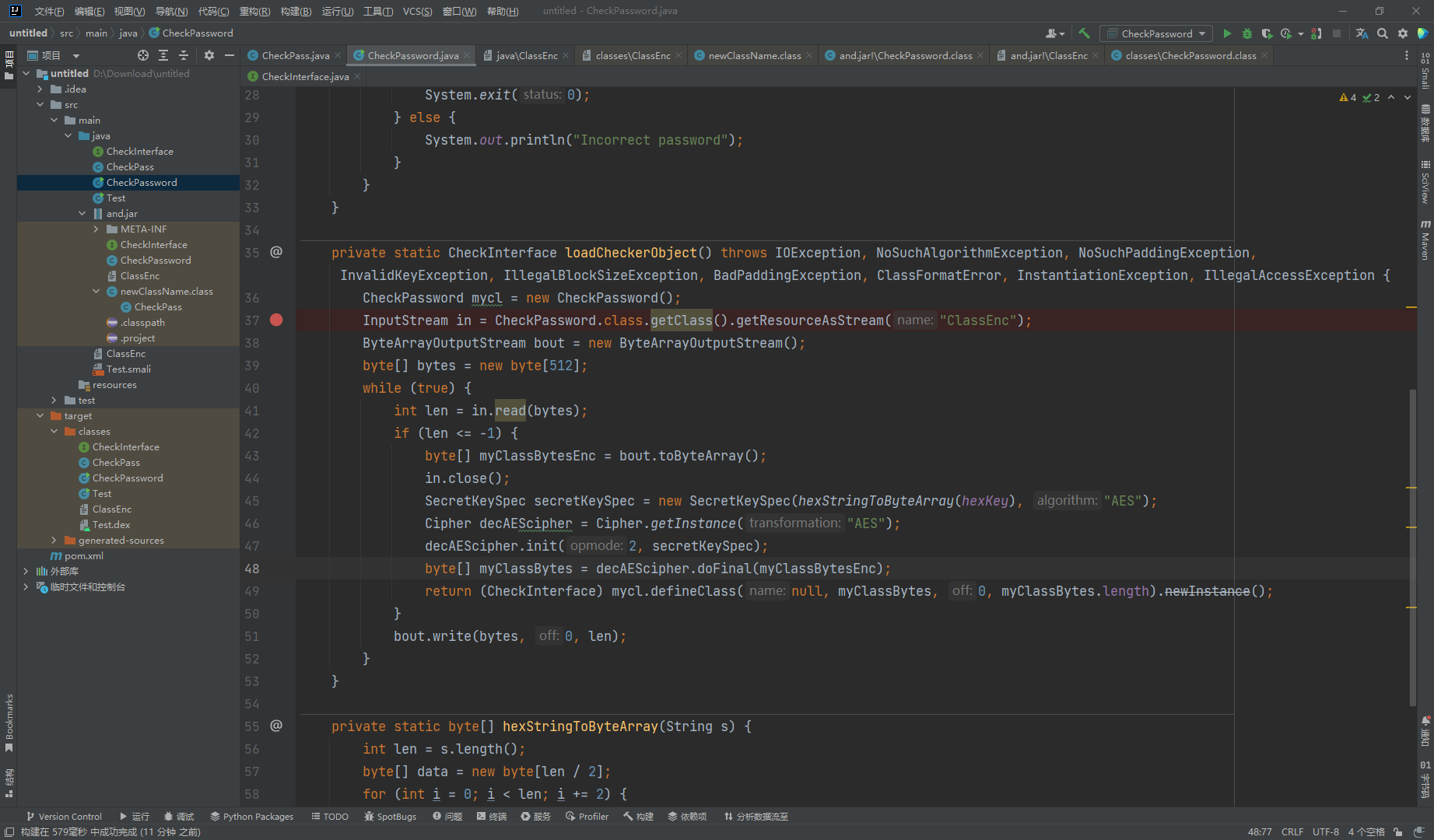Image resolution: width=1434 pixels, height=840 pixels.
Task: Click Collapse All in project panel
Action: click(184, 55)
